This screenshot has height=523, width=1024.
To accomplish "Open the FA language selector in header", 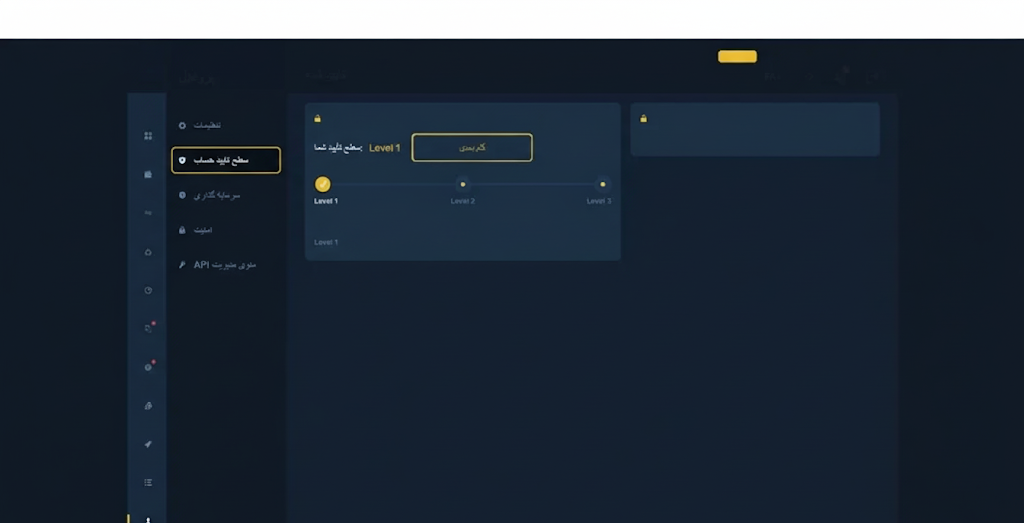I will 771,77.
